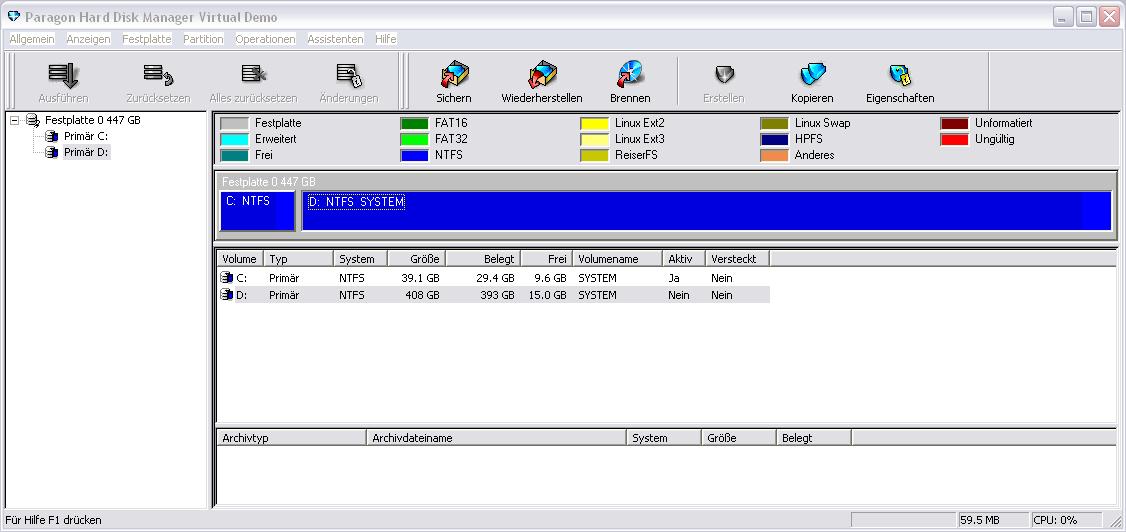Click the Archivtyp column header
The height and width of the screenshot is (532, 1126).
click(x=291, y=437)
